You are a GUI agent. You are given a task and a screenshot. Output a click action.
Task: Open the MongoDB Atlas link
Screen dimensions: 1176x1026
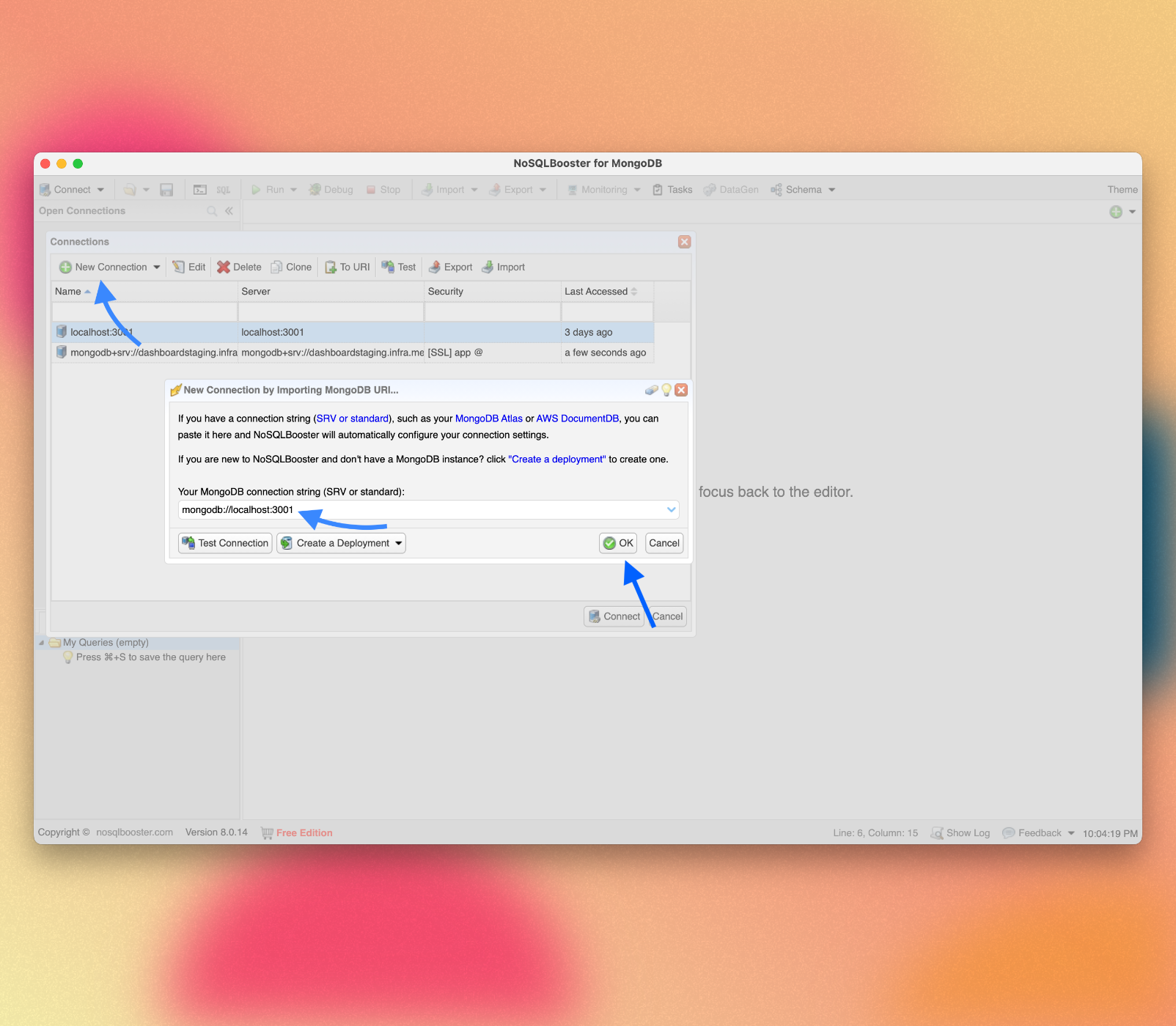489,418
